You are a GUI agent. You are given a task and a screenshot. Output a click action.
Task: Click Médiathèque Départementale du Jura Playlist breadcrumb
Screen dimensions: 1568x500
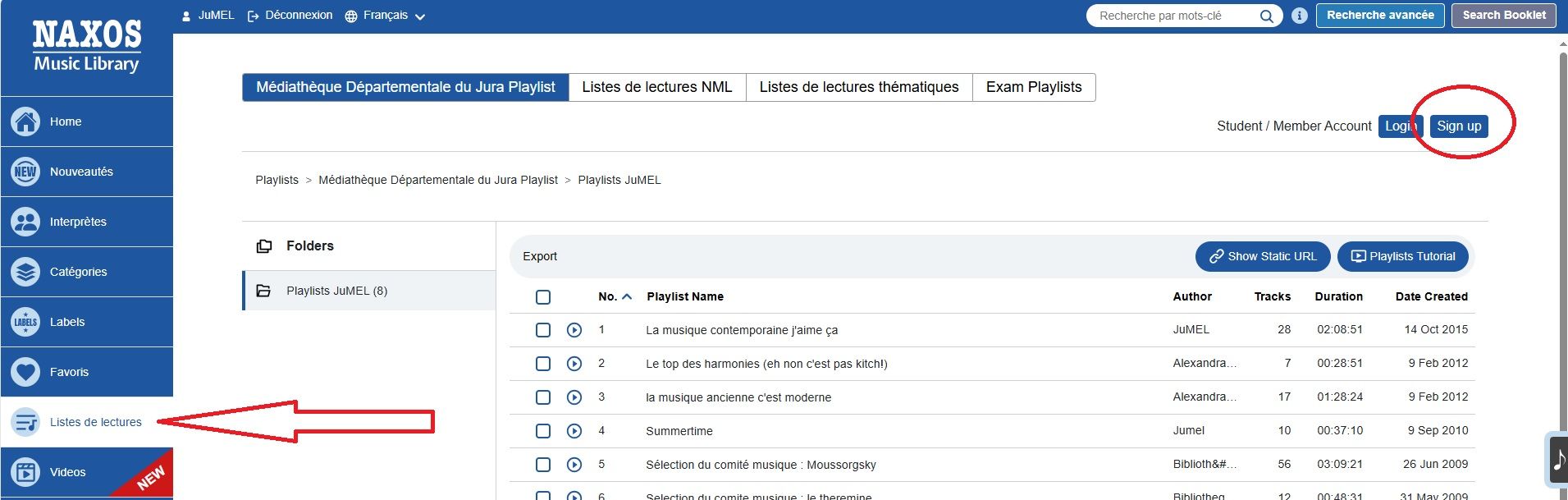pyautogui.click(x=438, y=180)
